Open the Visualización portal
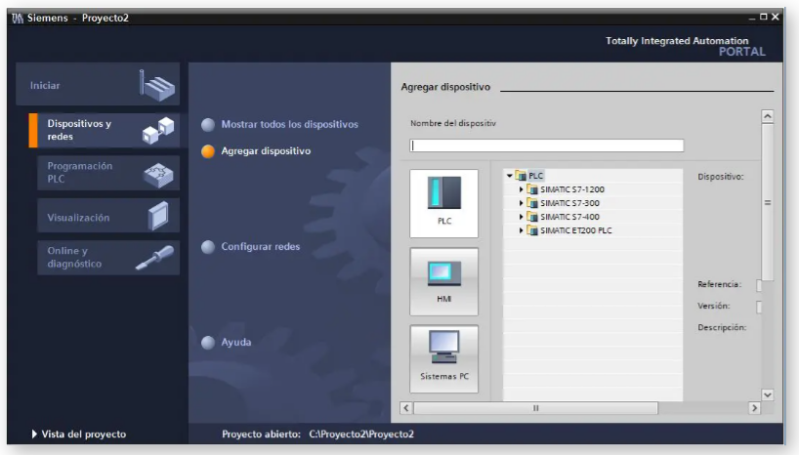The image size is (799, 455). pyautogui.click(x=109, y=218)
